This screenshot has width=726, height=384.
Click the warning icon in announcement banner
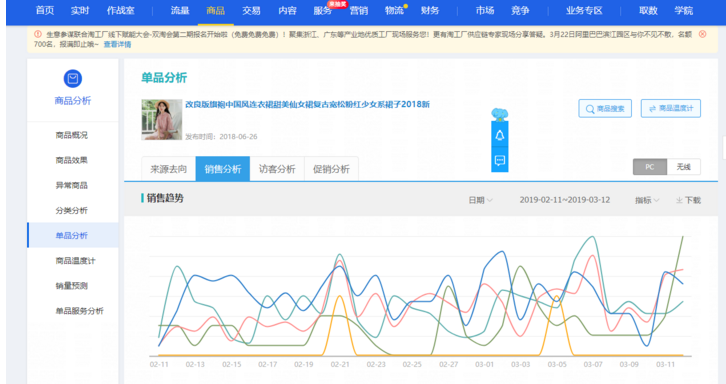pos(38,34)
